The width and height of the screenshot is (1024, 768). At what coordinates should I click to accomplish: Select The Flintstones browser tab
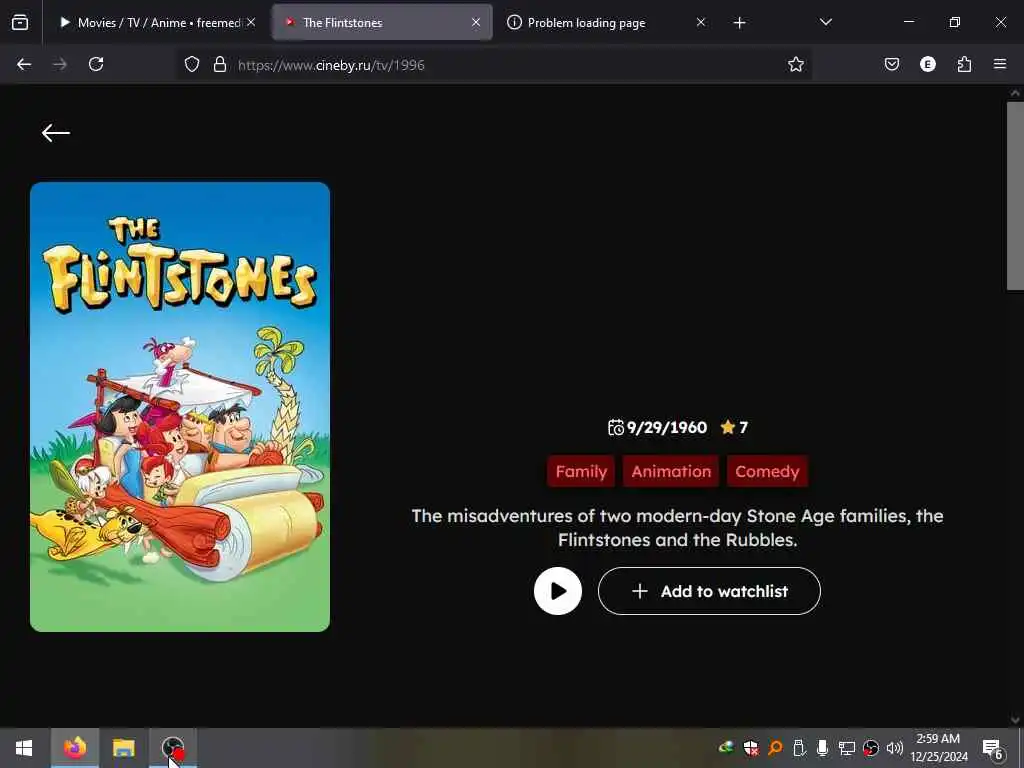tap(382, 22)
